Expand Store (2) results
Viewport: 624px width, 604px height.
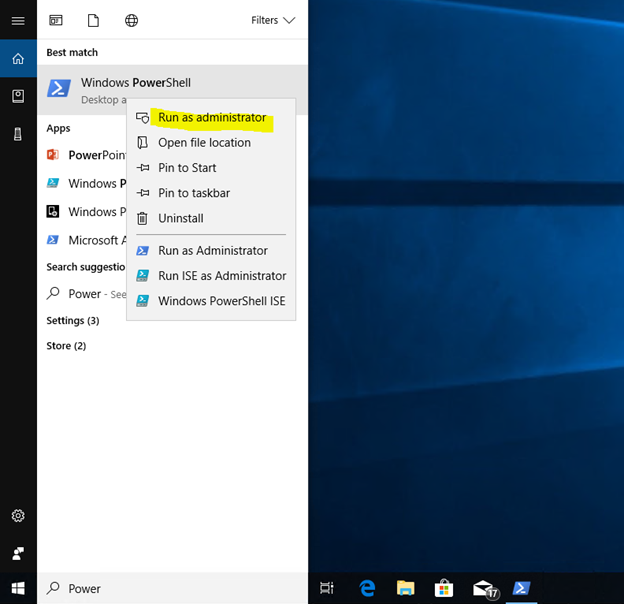66,346
